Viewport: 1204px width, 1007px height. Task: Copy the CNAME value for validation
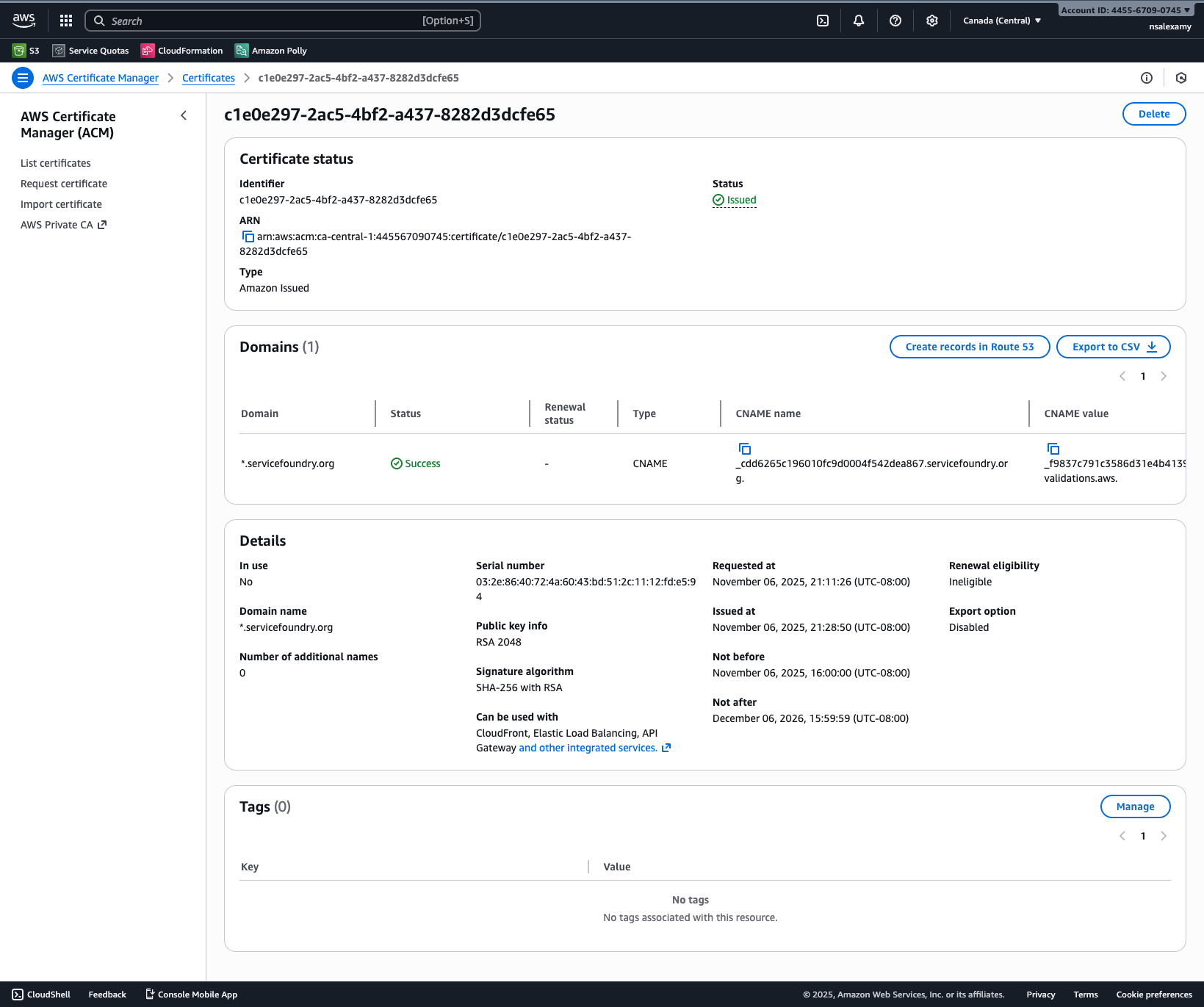[x=1053, y=450]
